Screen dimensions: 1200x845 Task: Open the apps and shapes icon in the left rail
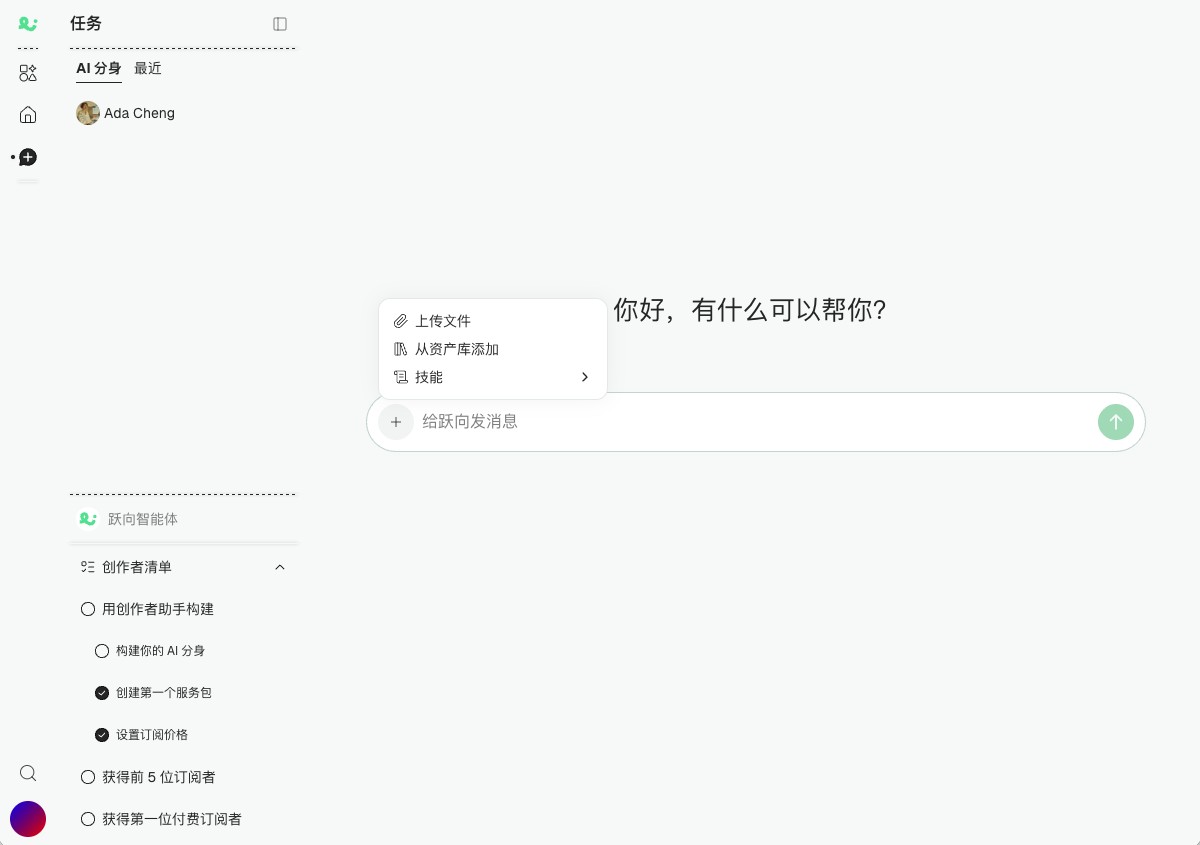pos(28,73)
